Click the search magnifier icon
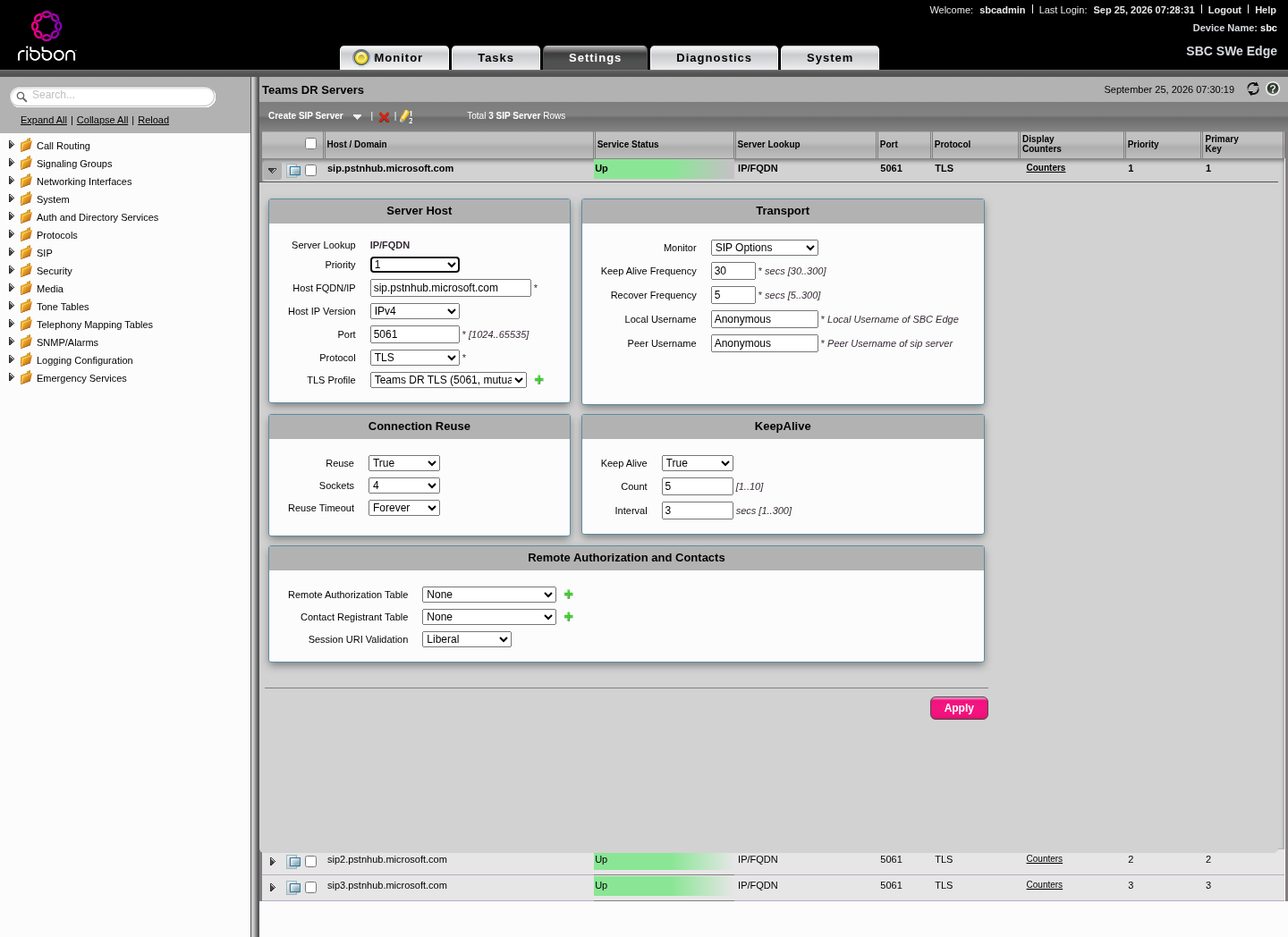The width and height of the screenshot is (1288, 937). click(x=21, y=97)
